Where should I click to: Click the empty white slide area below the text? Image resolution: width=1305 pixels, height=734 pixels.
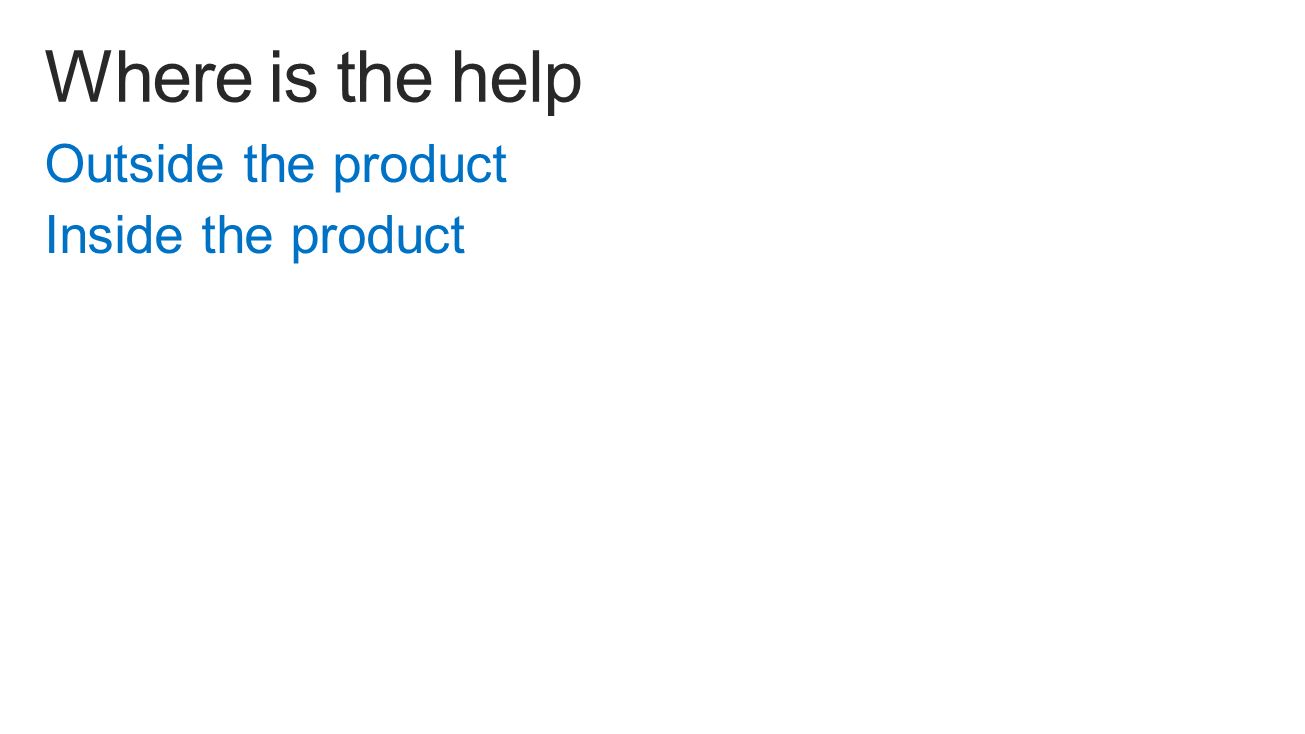click(652, 500)
